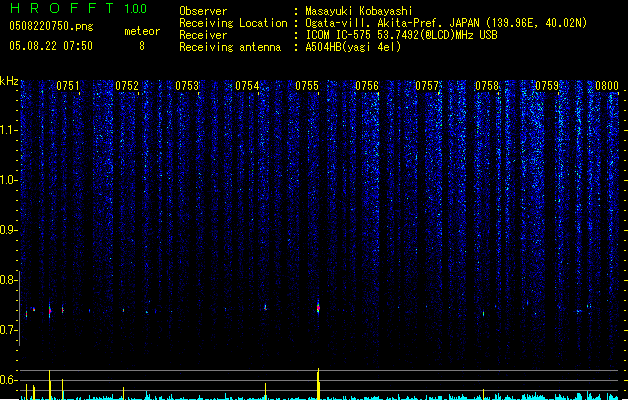Select the A504HB(yagi 4el) antenna text

pyautogui.click(x=353, y=47)
